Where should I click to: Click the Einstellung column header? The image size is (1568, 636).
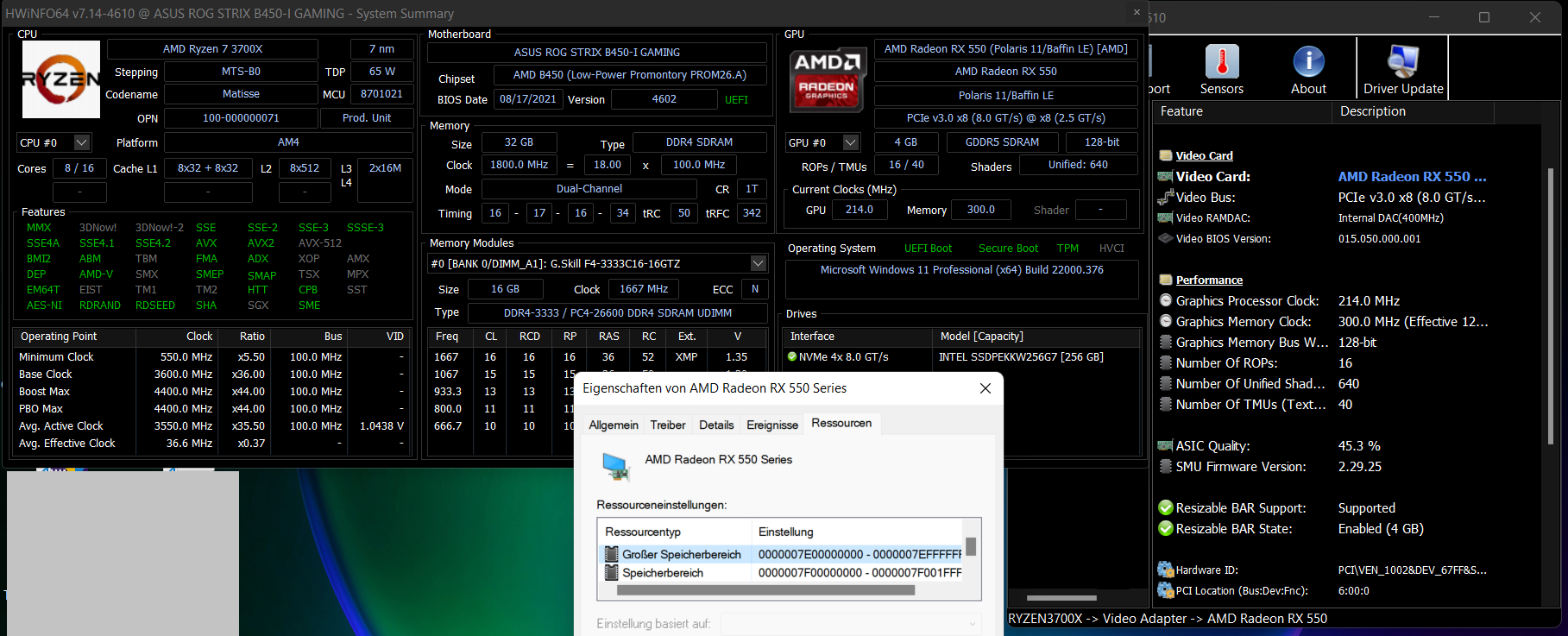click(x=858, y=532)
